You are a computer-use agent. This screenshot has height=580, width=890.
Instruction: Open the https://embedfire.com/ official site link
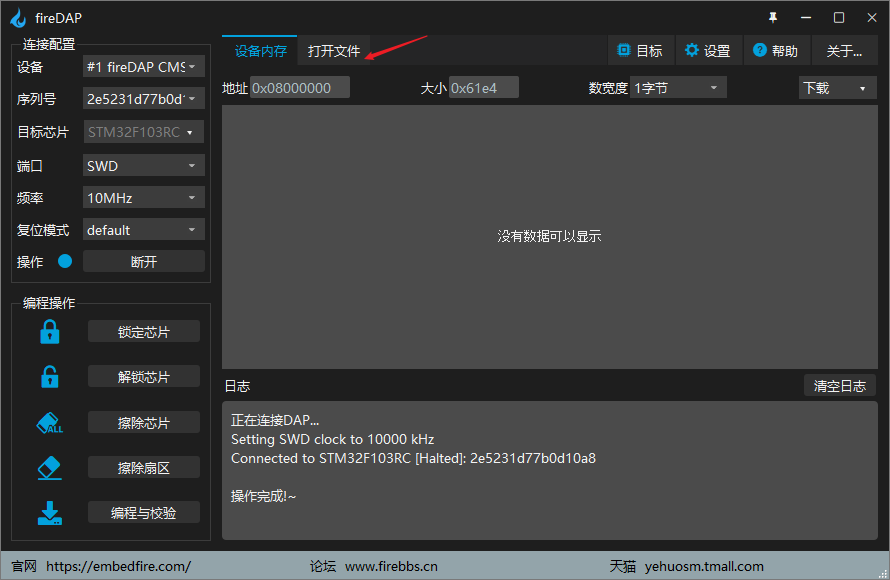[x=118, y=566]
